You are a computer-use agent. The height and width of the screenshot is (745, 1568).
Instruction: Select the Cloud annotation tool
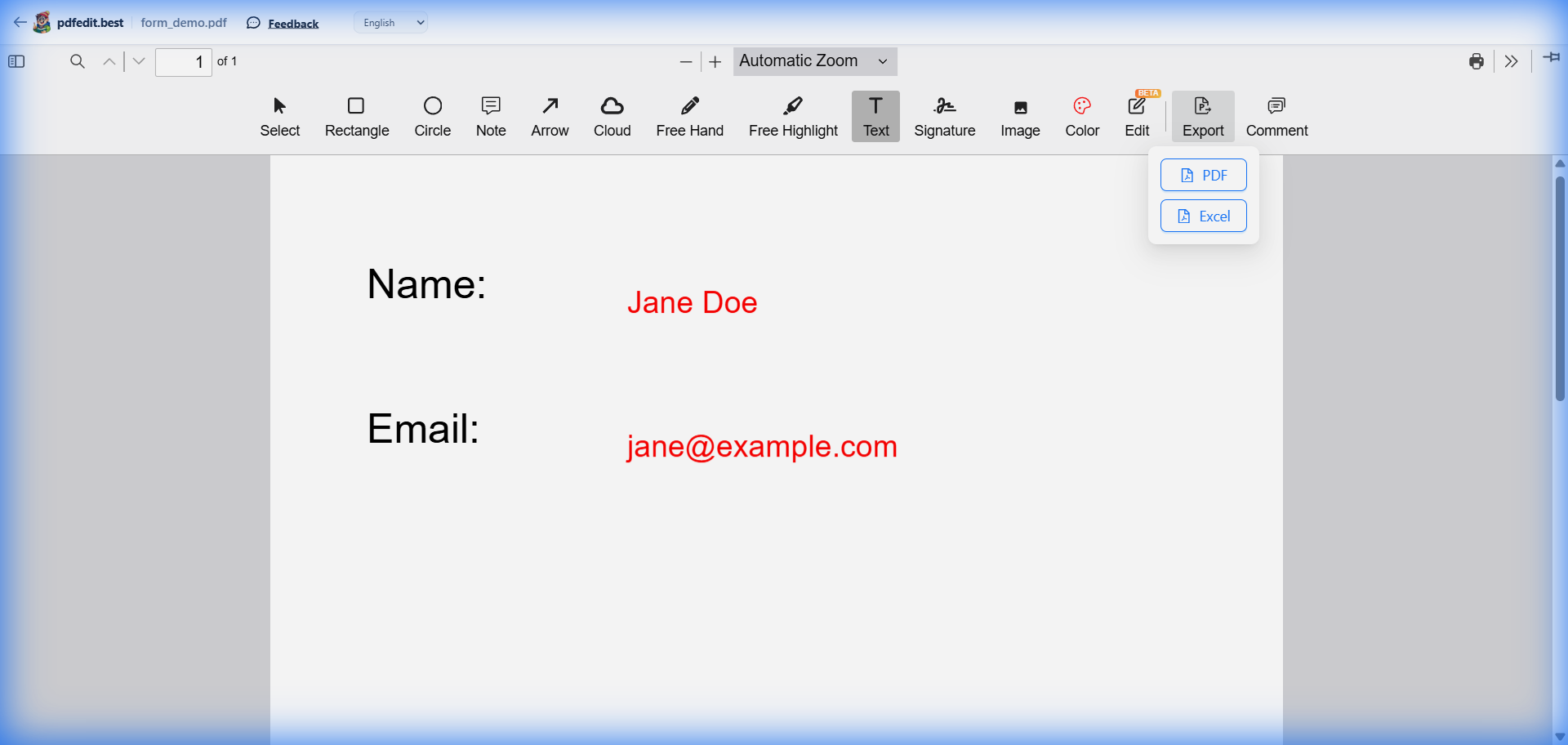612,116
